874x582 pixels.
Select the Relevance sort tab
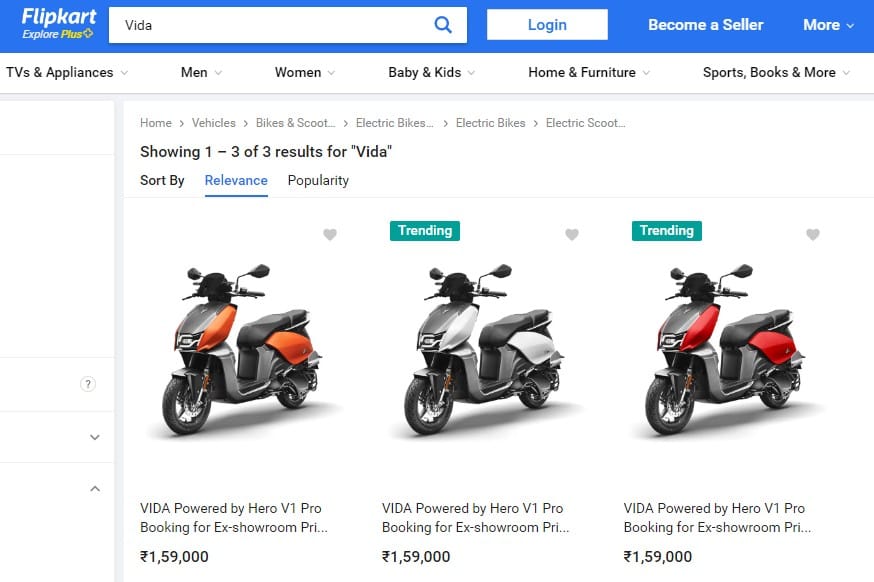pos(236,180)
